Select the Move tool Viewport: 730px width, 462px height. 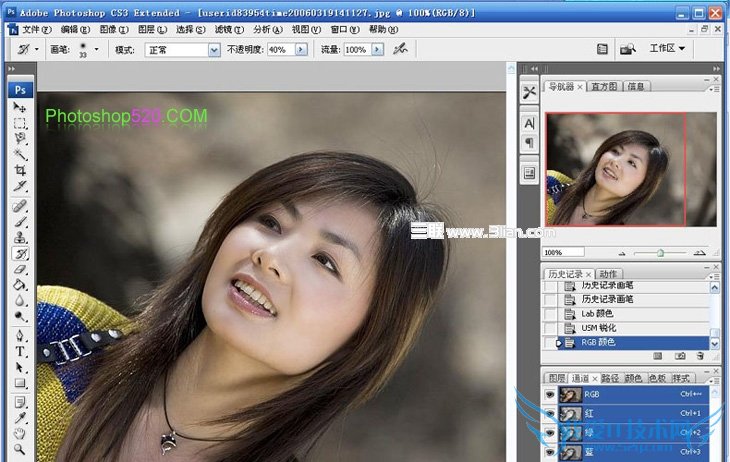[20, 108]
